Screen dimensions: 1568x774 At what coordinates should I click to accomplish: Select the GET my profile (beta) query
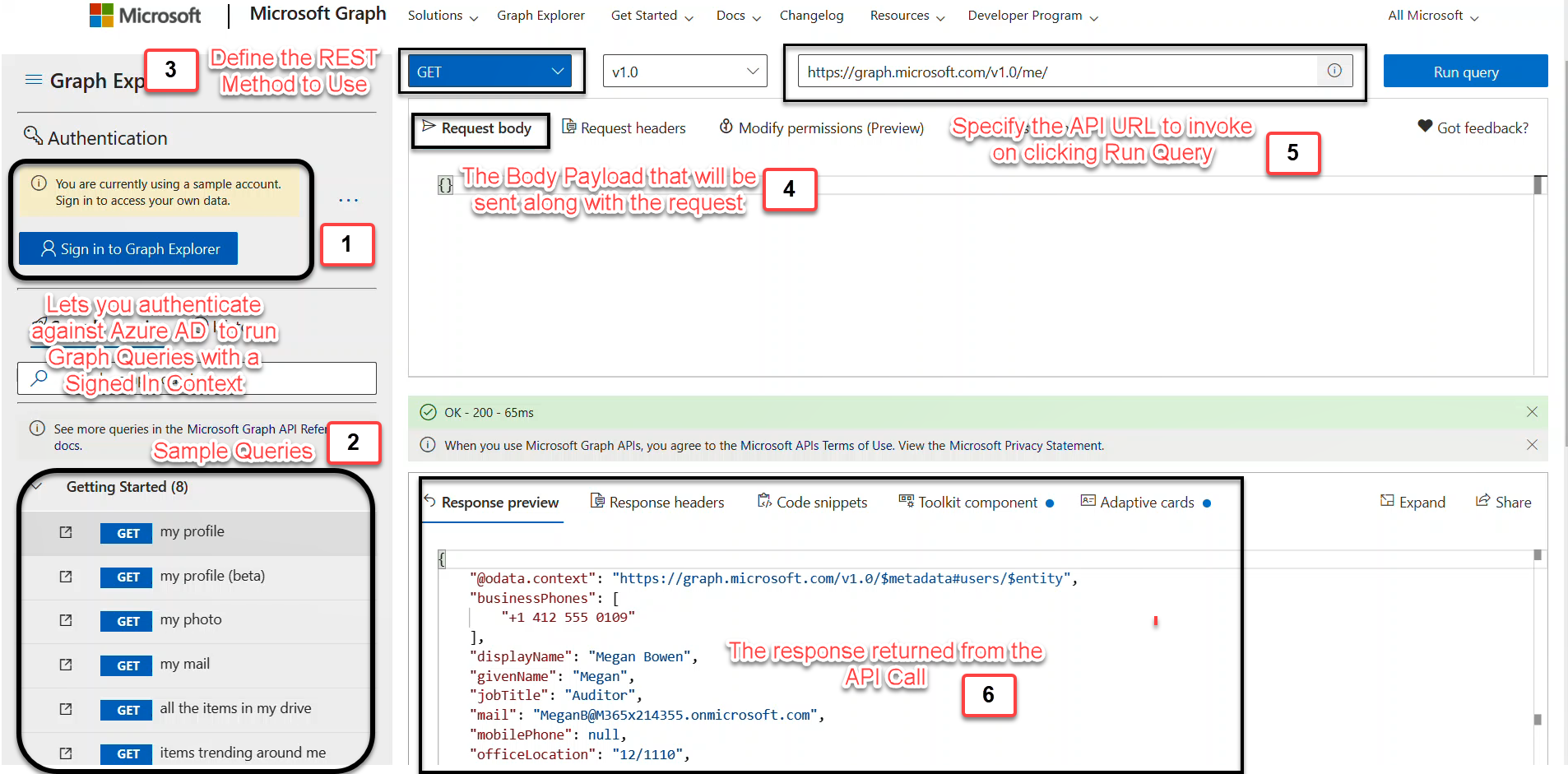[196, 577]
